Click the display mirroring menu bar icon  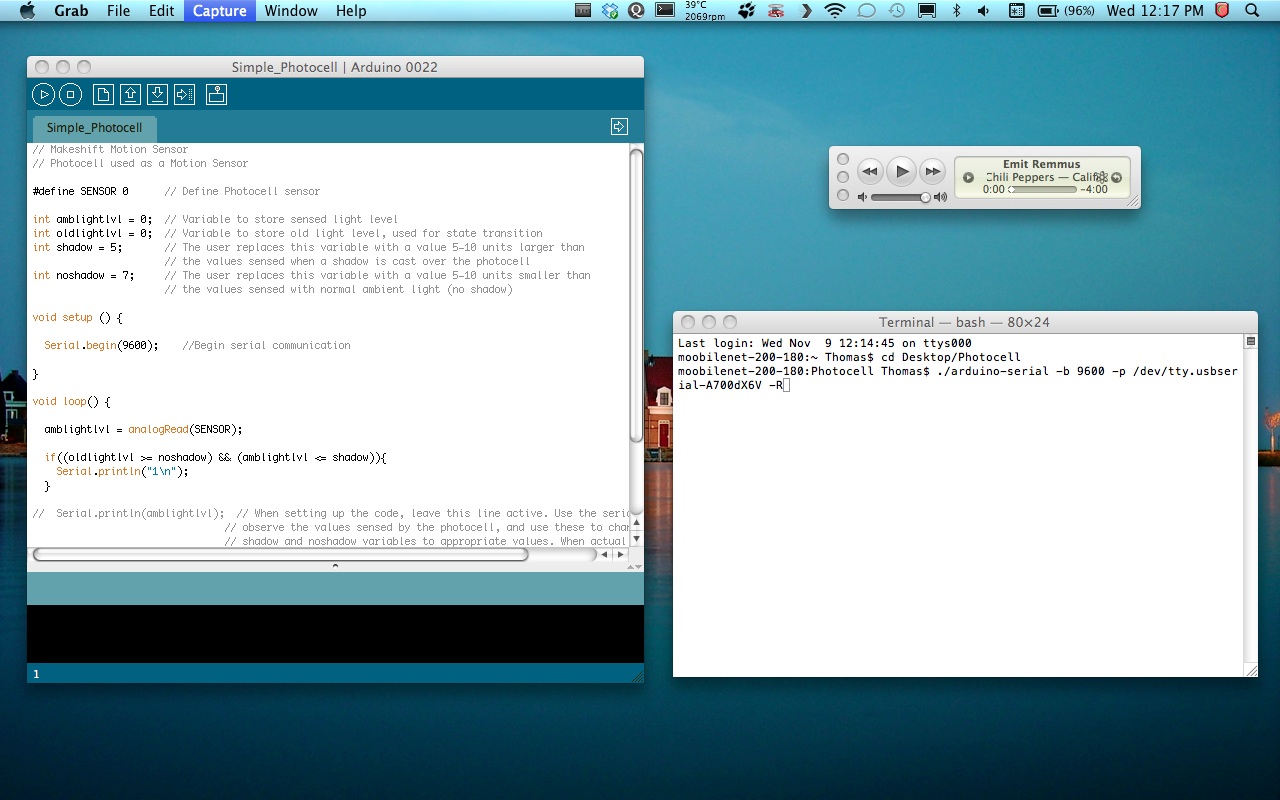927,11
